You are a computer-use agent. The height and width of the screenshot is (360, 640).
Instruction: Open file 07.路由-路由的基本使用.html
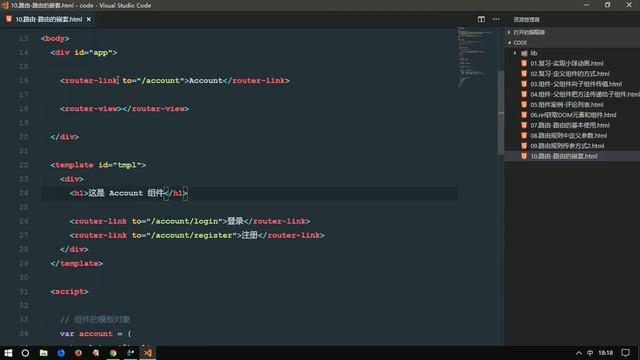coord(570,125)
